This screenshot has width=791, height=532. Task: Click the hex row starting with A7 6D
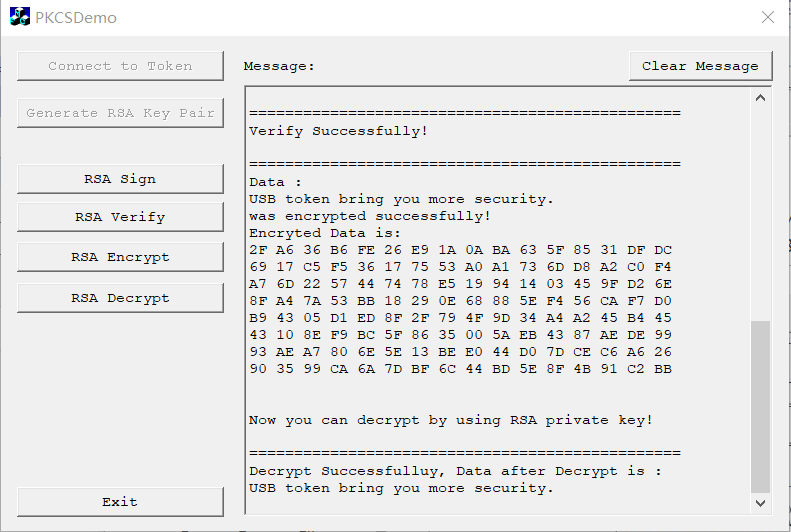pyautogui.click(x=461, y=284)
